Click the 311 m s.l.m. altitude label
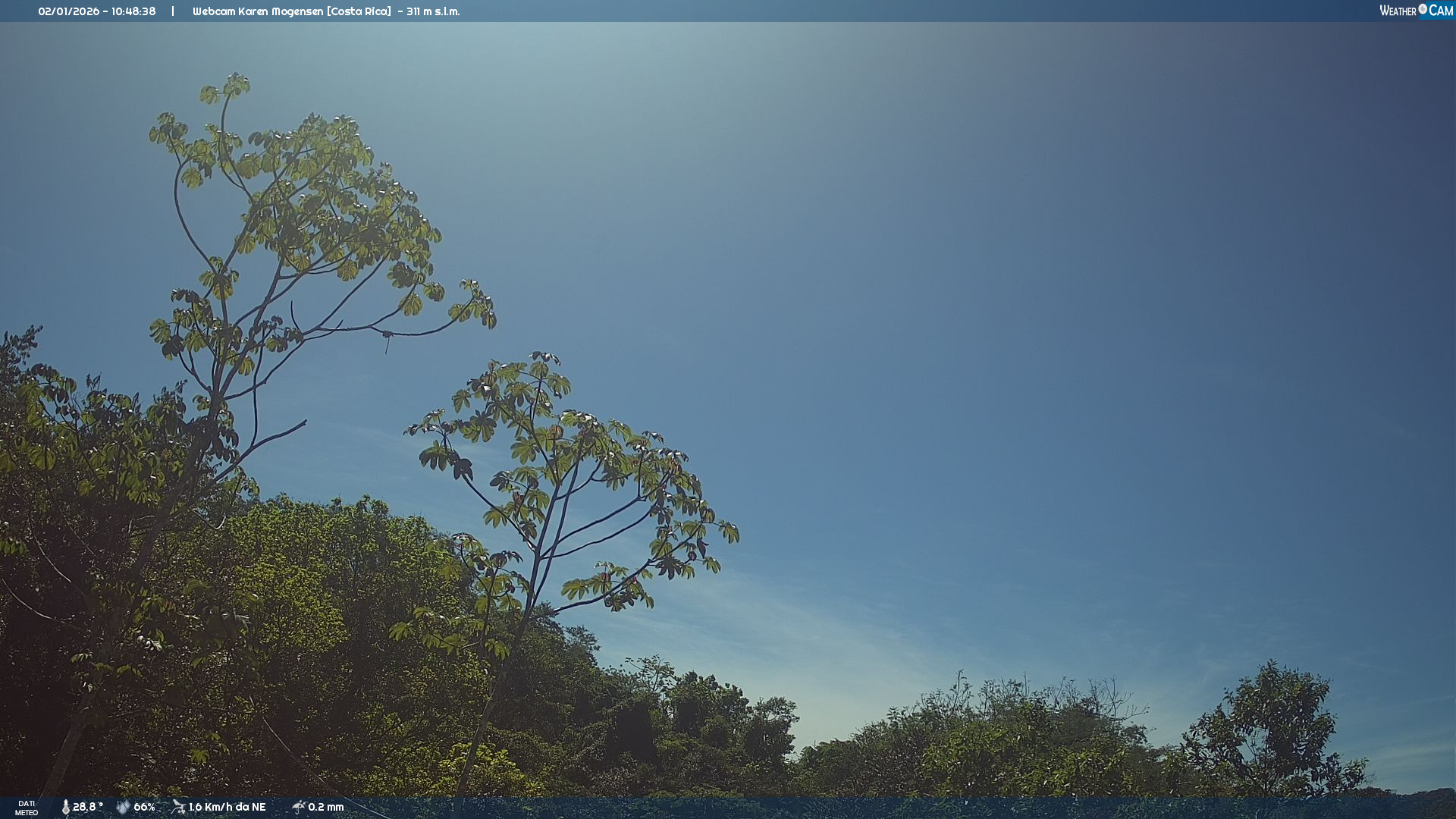Viewport: 1456px width, 819px height. 433,11
